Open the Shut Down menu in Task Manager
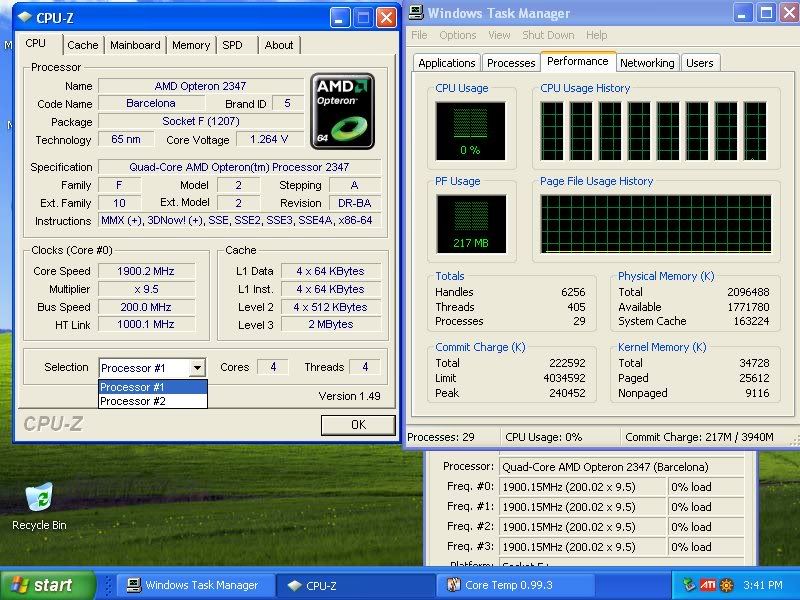The height and width of the screenshot is (600, 800). [x=548, y=35]
